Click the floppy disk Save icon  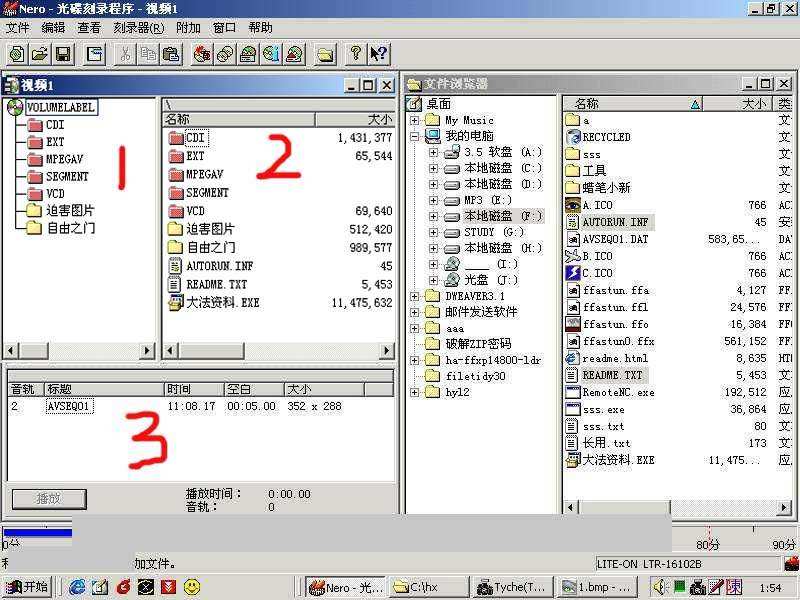pos(62,54)
